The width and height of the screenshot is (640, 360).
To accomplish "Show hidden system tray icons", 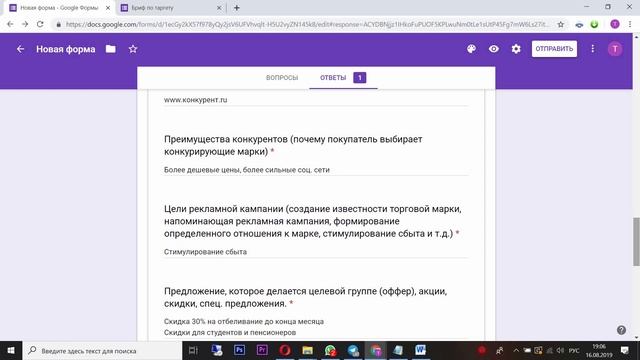I will point(516,351).
